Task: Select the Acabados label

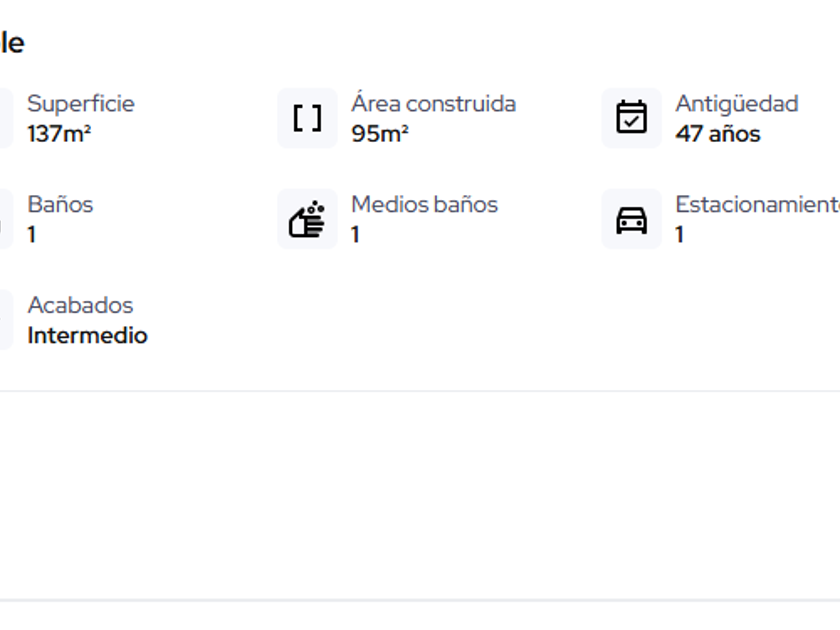Action: pos(80,305)
